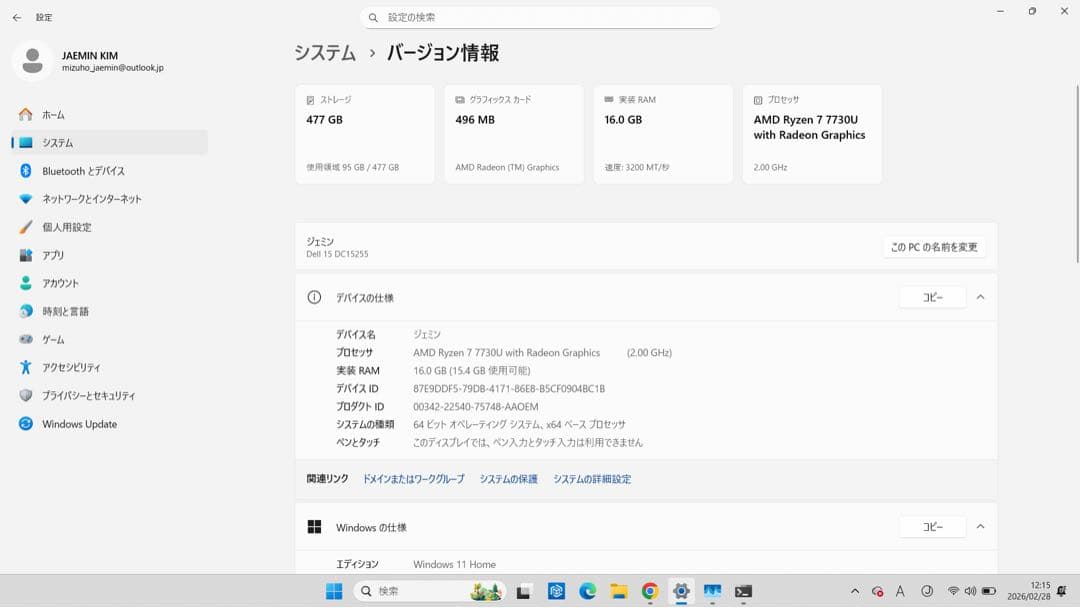Open the プロセッサ AMD Ryzen card
1080x608 pixels.
(812, 134)
